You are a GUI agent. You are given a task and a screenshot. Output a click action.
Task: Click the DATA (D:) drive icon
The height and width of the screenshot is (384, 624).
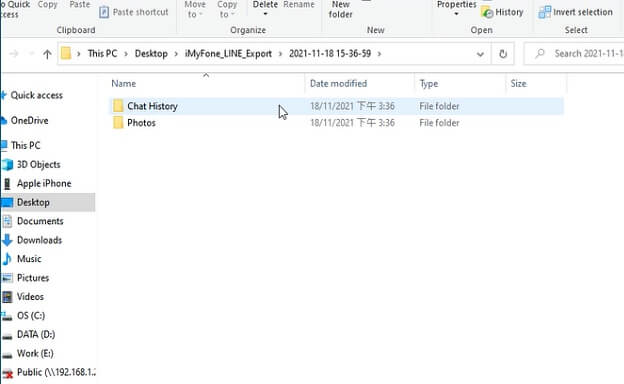click(x=7, y=336)
